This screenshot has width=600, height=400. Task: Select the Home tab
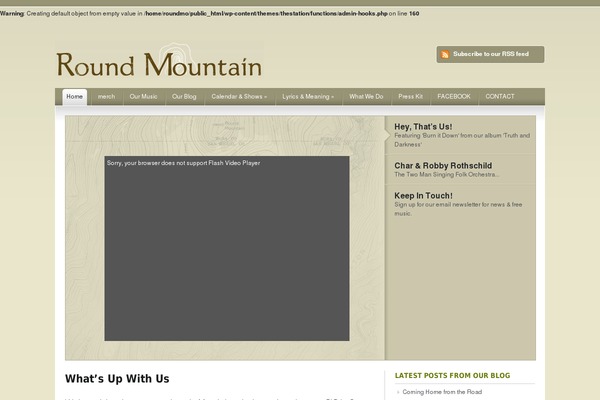pyautogui.click(x=75, y=96)
